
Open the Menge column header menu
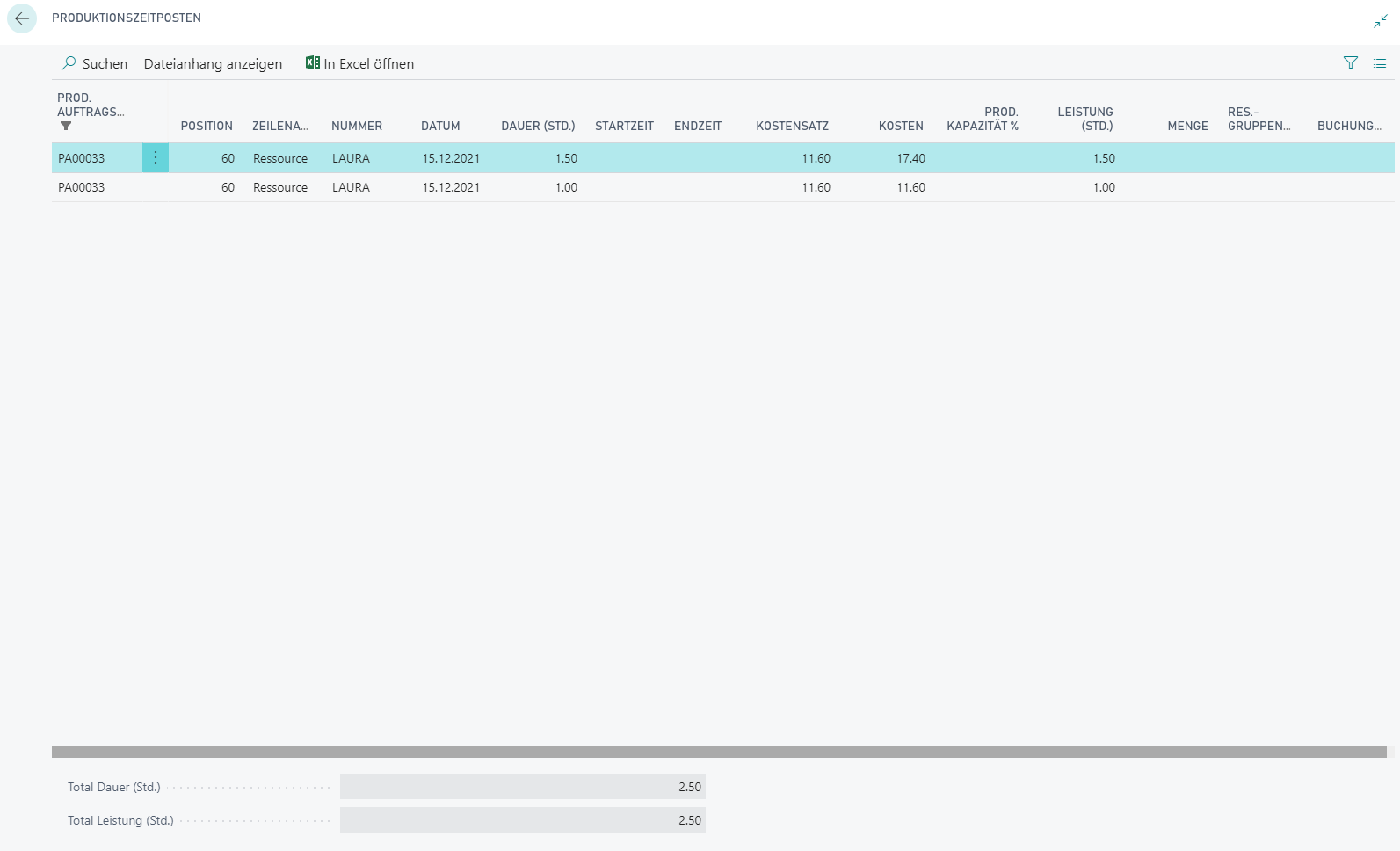[x=1188, y=126]
